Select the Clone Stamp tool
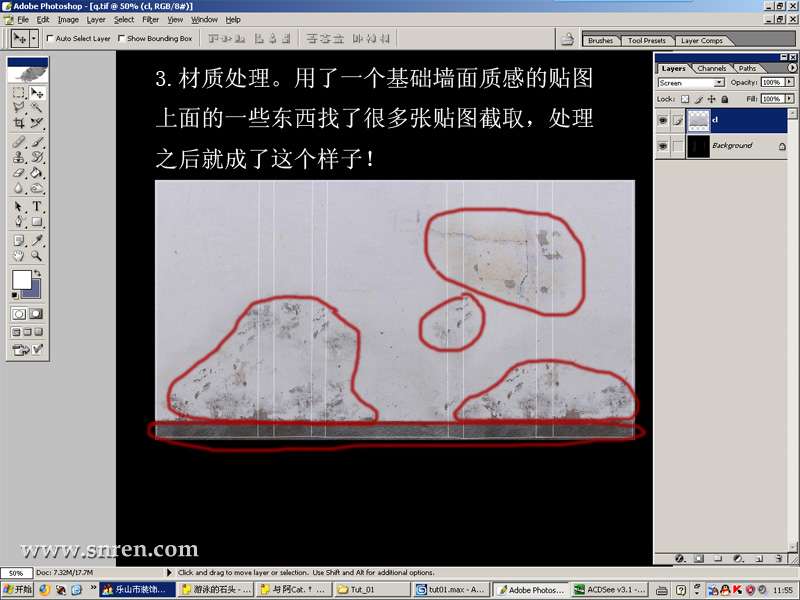Viewport: 800px width, 600px height. pyautogui.click(x=19, y=157)
